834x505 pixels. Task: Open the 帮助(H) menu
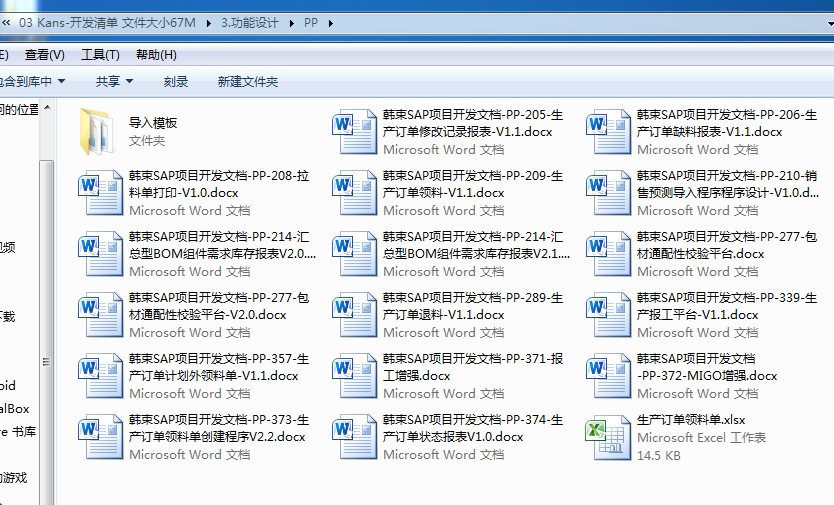coord(156,55)
